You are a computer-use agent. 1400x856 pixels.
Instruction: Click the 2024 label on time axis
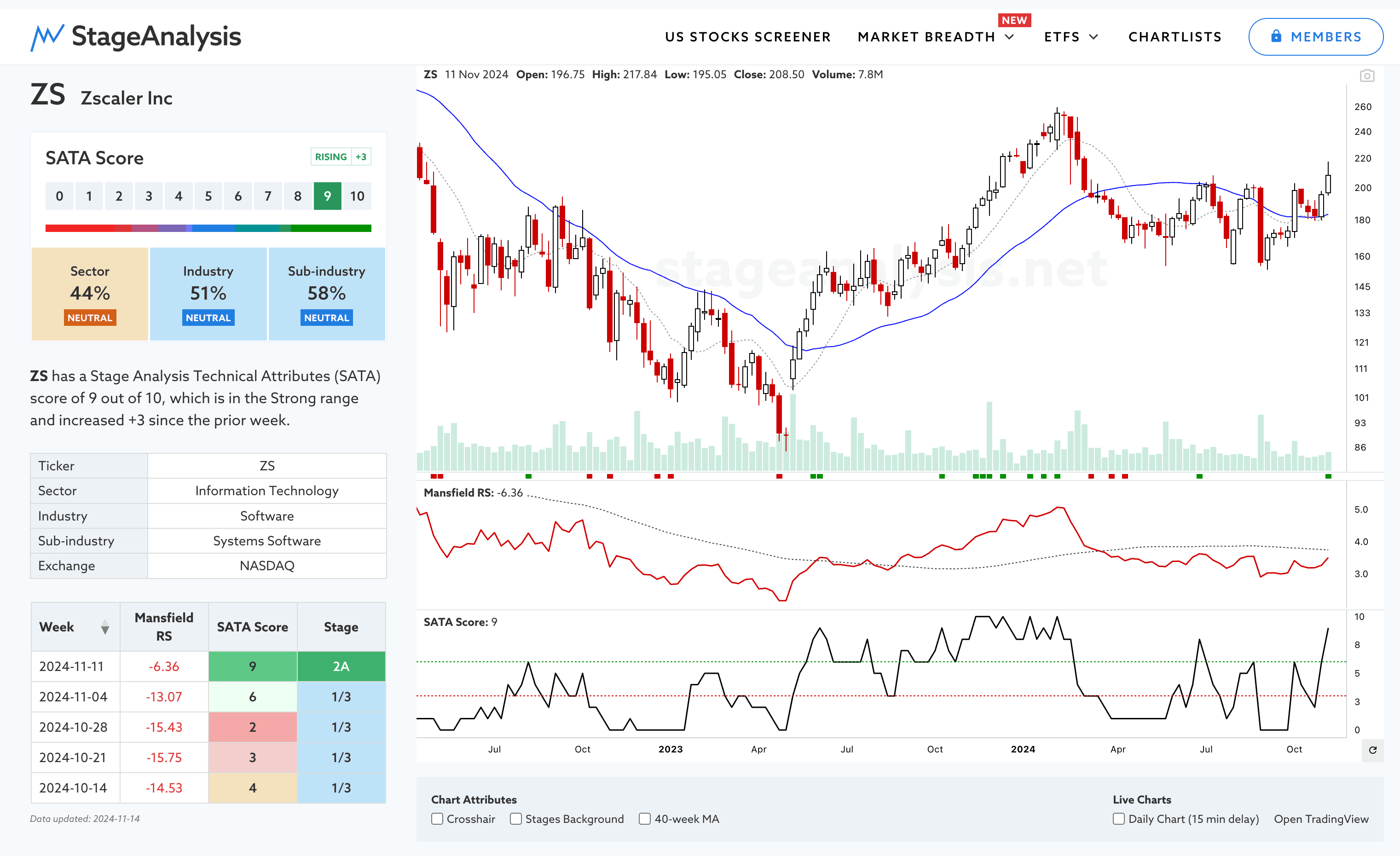1023,749
